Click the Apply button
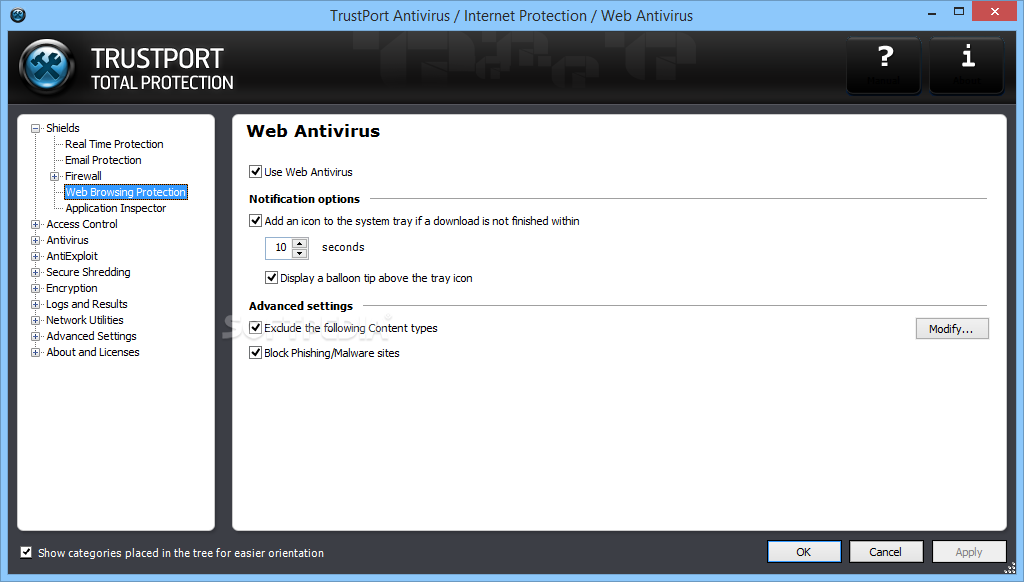 click(968, 552)
